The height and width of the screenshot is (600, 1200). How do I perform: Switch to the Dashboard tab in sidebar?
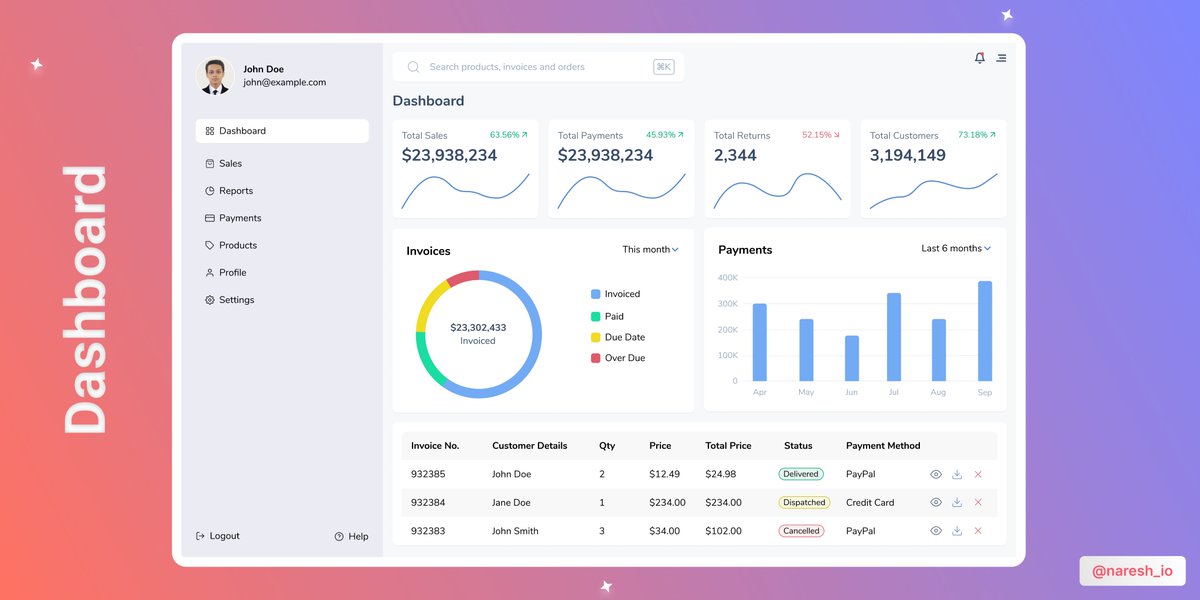(242, 130)
